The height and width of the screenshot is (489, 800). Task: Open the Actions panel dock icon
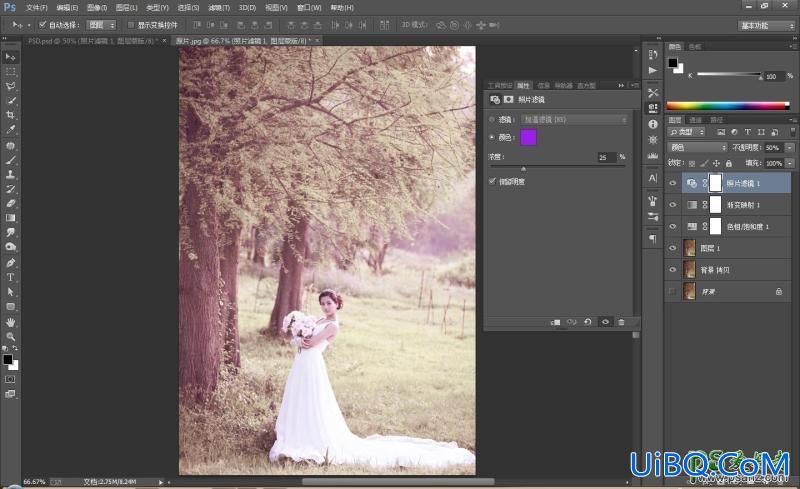tap(653, 70)
